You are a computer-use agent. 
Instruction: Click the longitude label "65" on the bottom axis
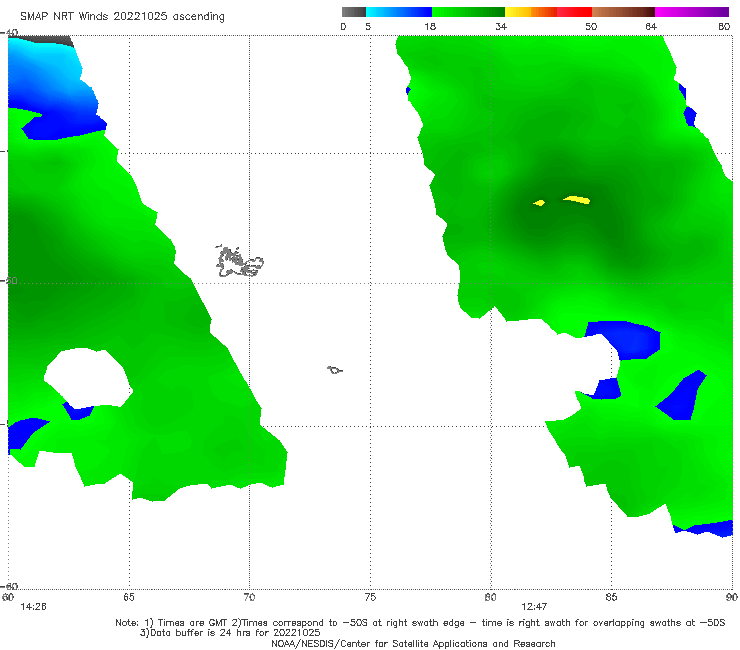coord(129,597)
